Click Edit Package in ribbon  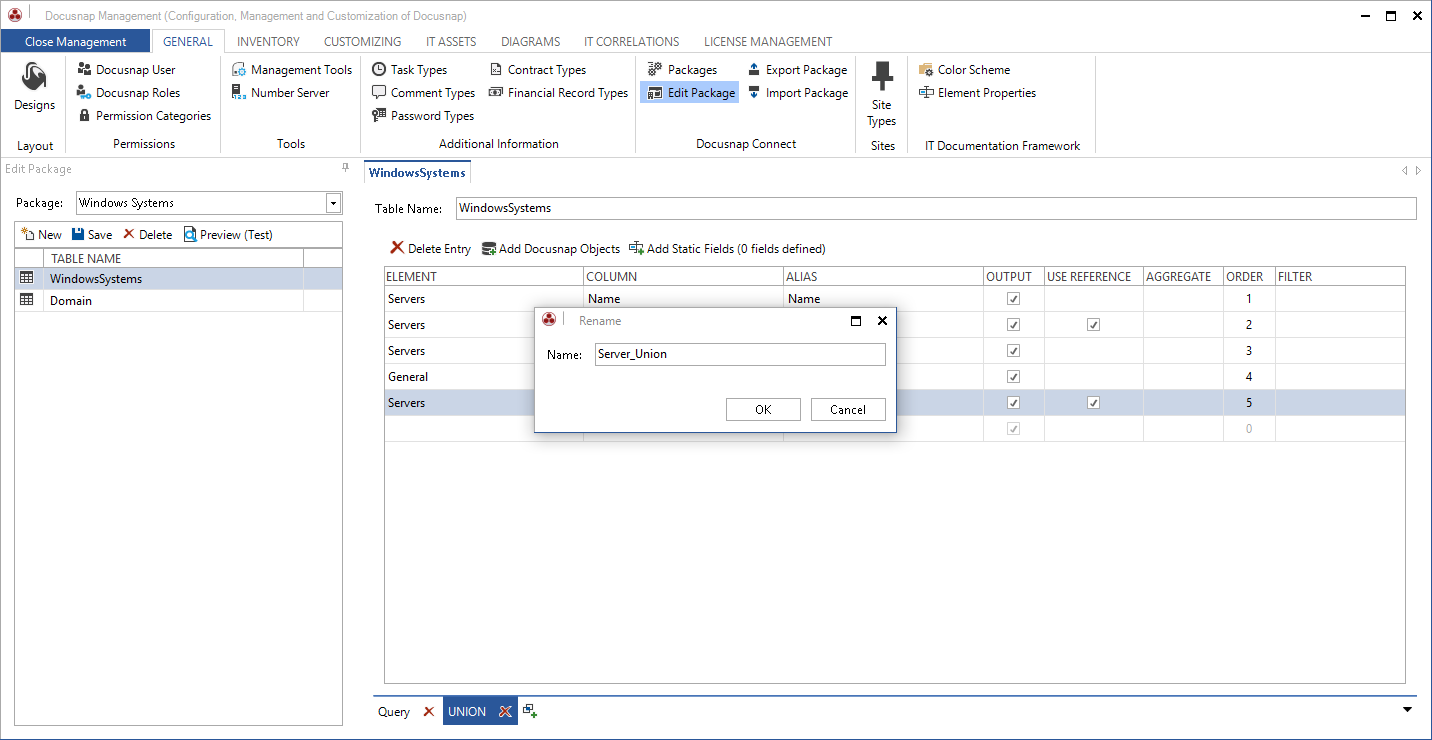pos(690,93)
